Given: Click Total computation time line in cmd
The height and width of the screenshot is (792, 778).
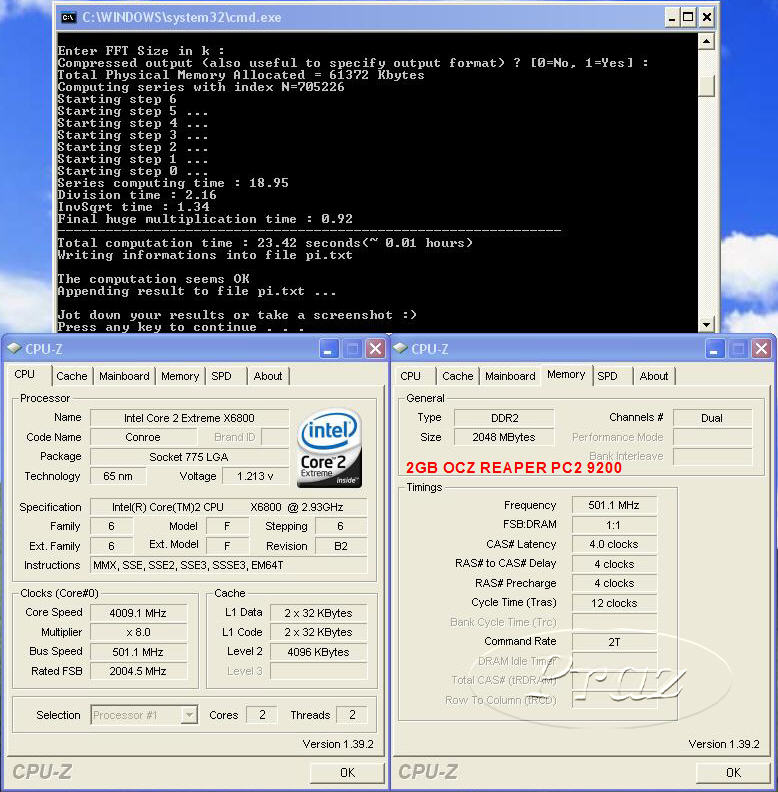Looking at the screenshot, I should tap(265, 243).
